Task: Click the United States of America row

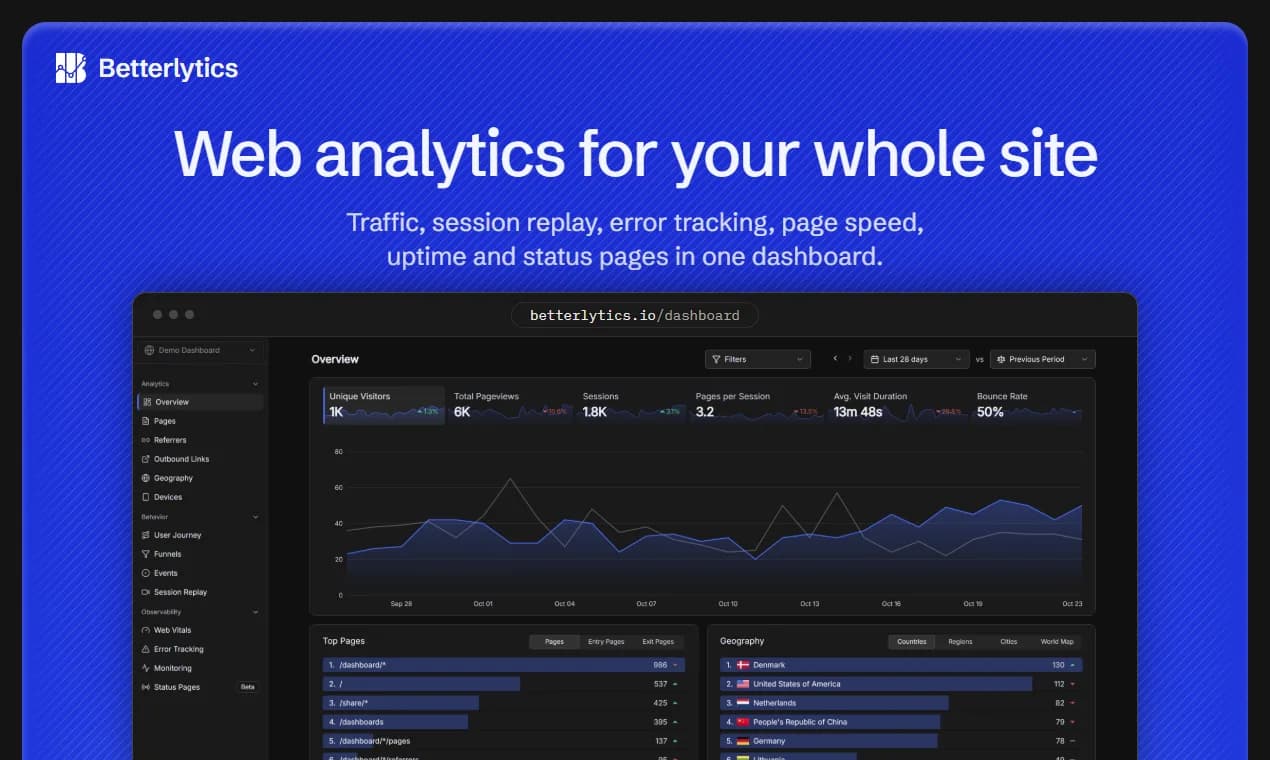Action: (902, 684)
